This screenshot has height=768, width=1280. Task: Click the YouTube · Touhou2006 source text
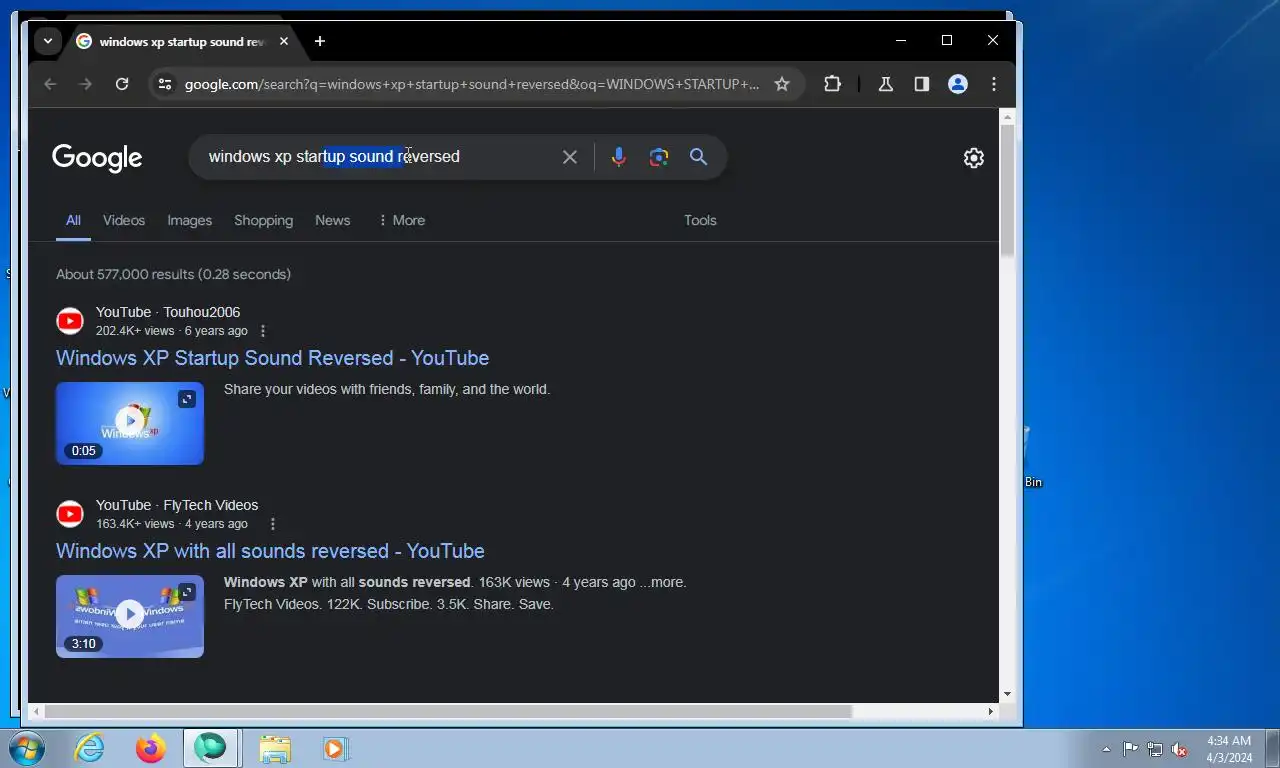pos(168,312)
